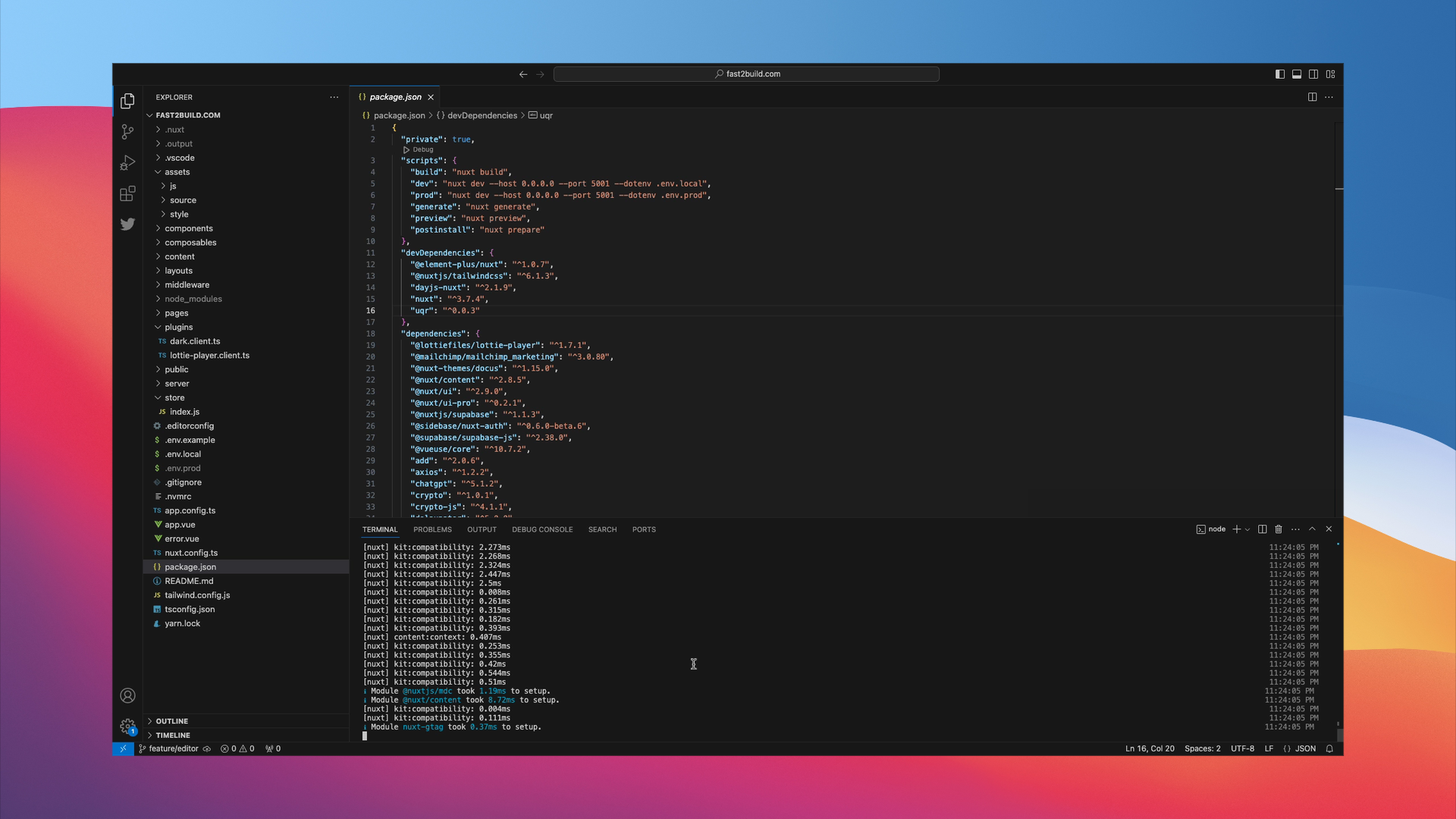Screen dimensions: 1456x819
Task: Switch to the SEARCH panel tab
Action: 602,529
